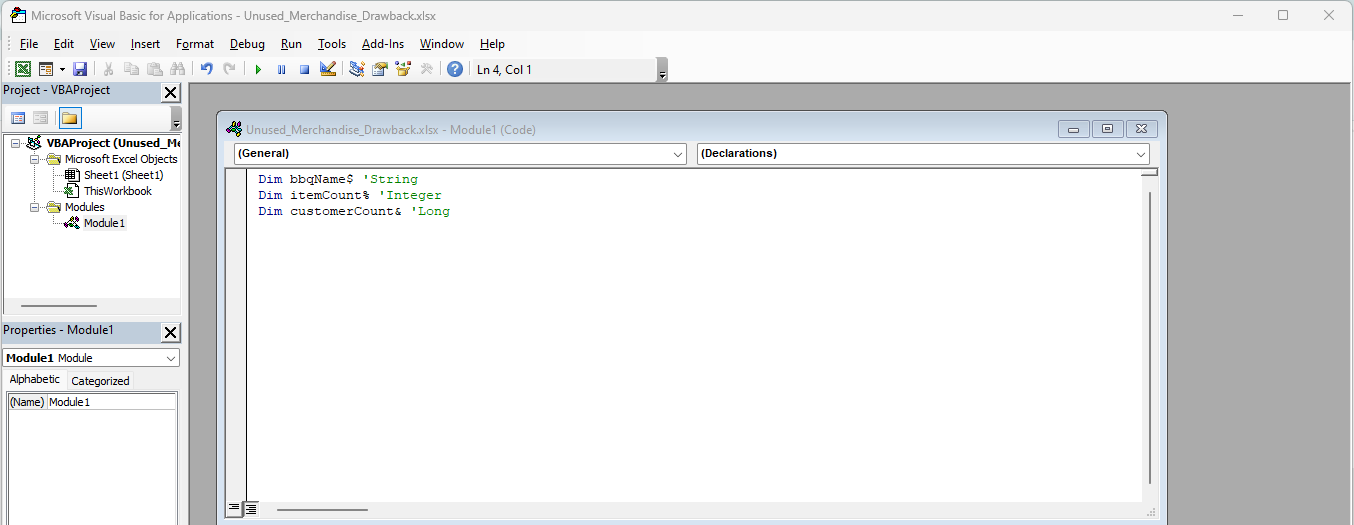Click the Redo arrow icon
The image size is (1354, 525).
coord(229,69)
